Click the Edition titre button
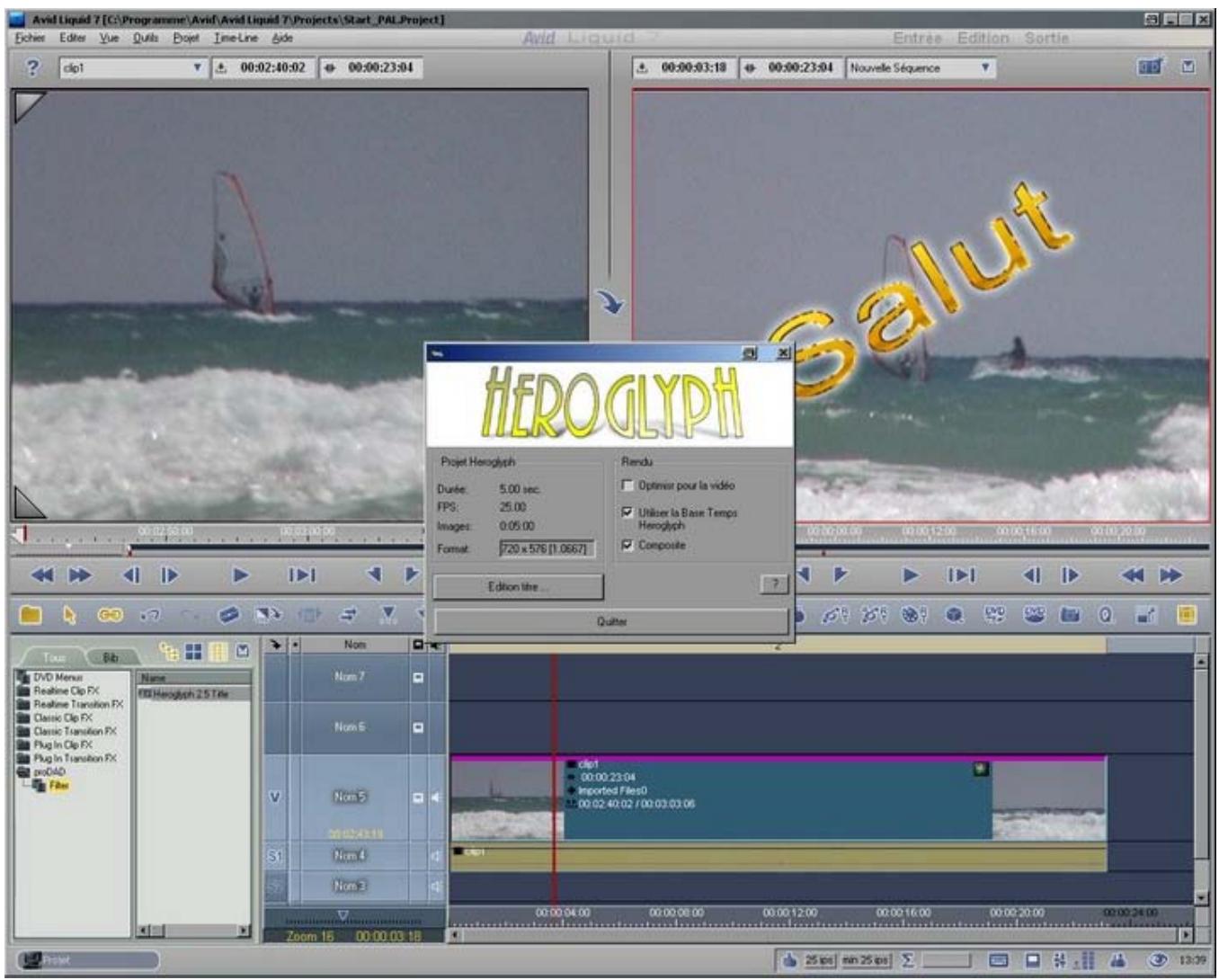The width and height of the screenshot is (1219, 980). [x=519, y=587]
